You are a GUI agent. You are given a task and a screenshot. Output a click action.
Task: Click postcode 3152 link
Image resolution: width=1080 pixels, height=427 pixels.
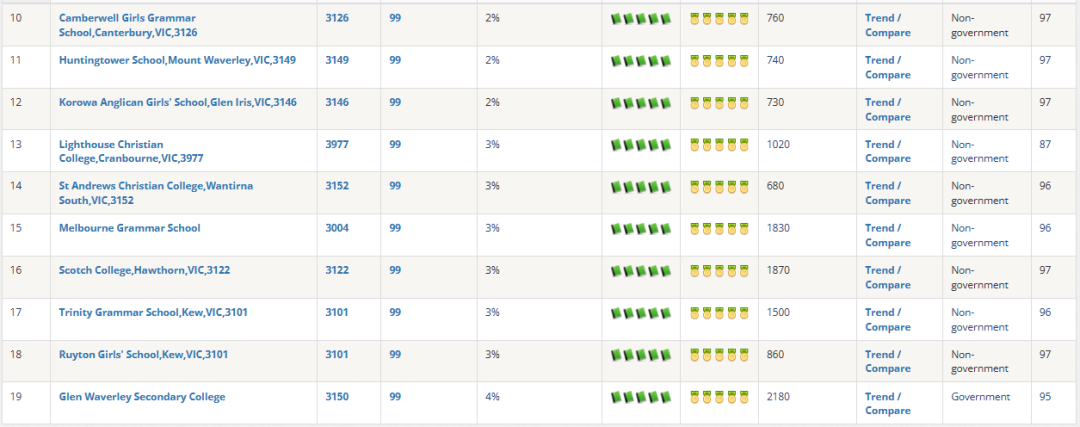pos(337,186)
